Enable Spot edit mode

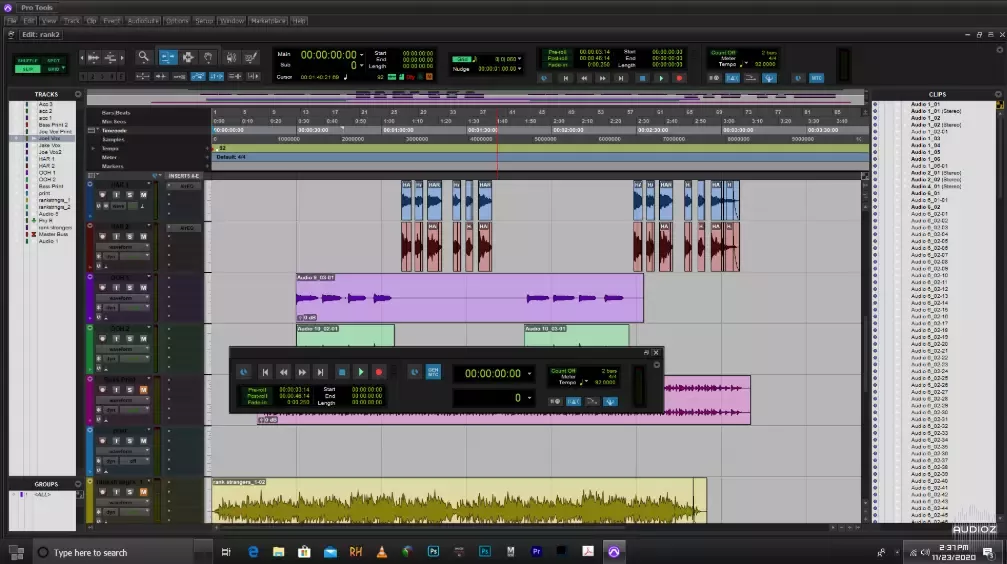[54, 60]
